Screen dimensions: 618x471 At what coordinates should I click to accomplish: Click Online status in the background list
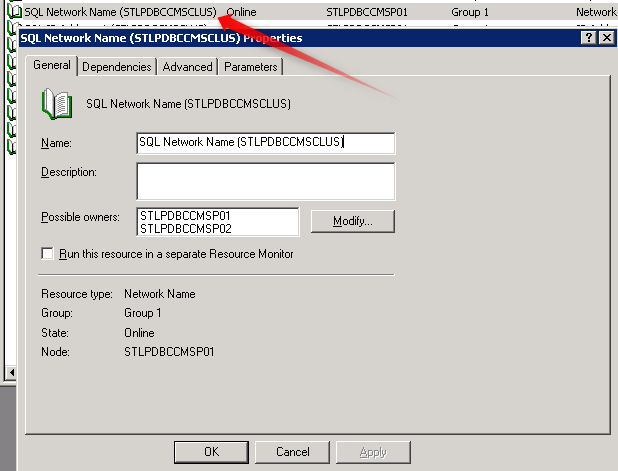tap(242, 12)
